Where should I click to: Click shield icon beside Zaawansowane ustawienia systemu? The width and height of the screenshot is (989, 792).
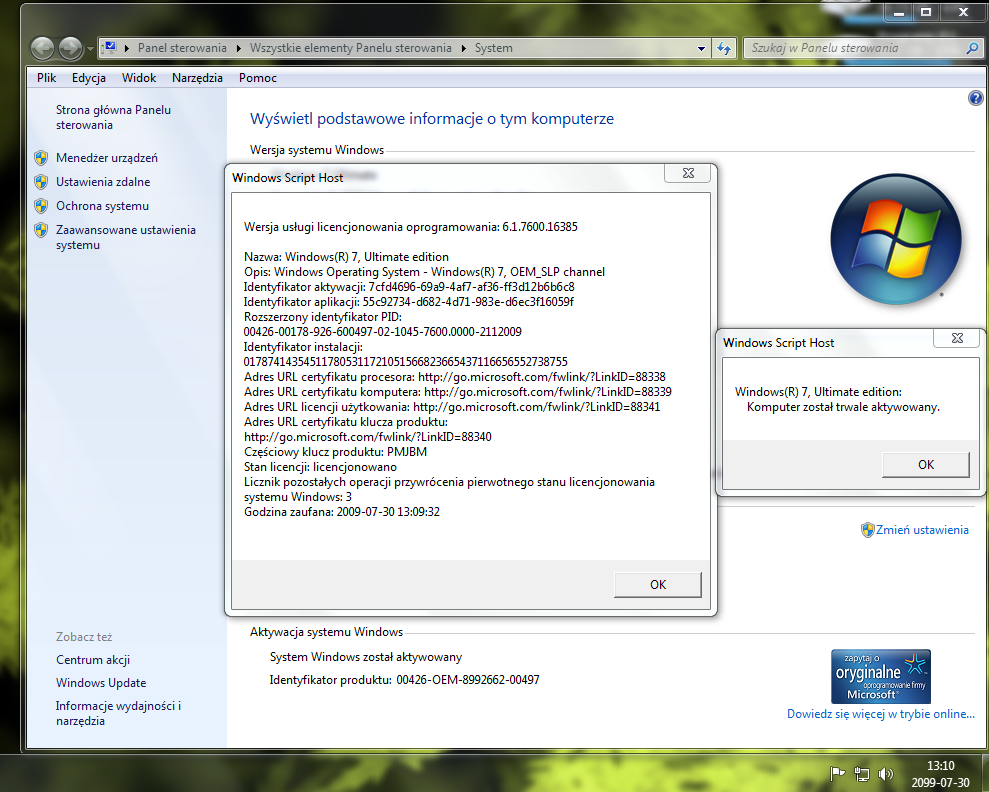pos(41,230)
